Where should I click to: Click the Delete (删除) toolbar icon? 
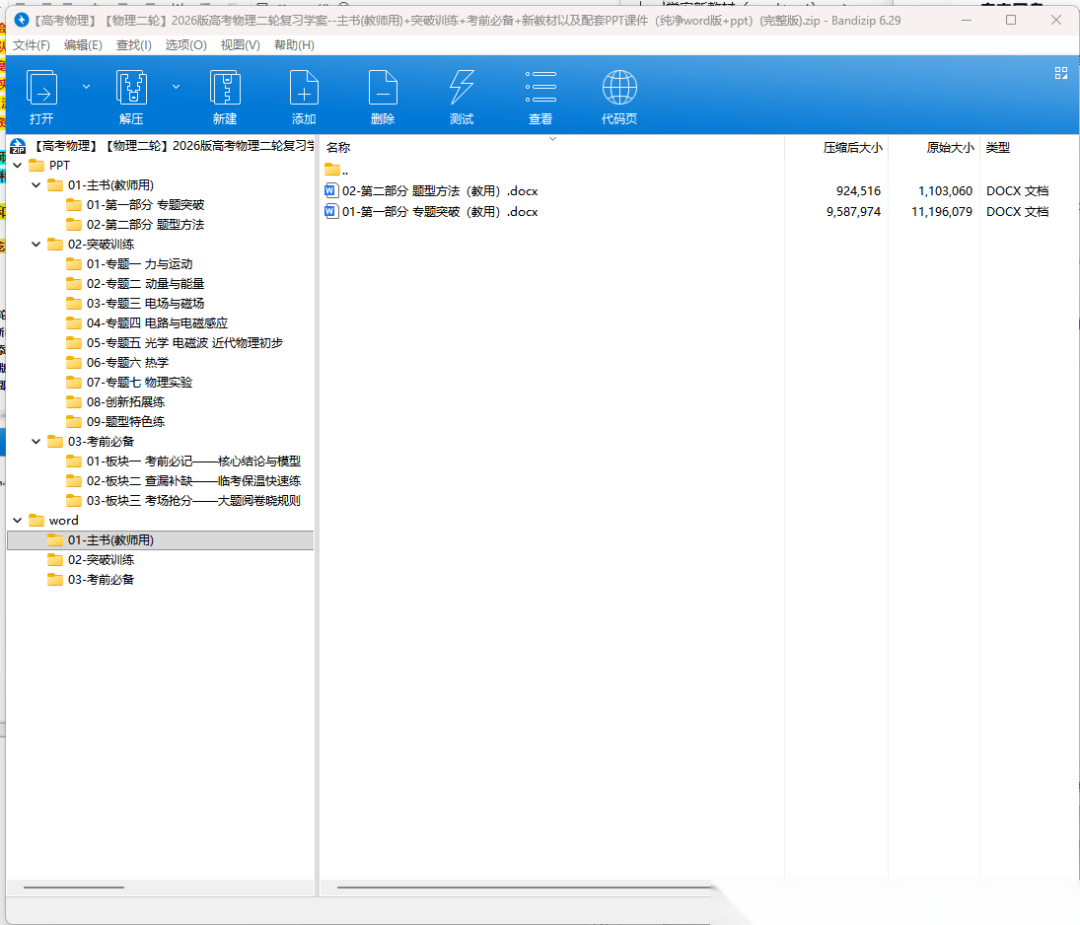coord(383,89)
